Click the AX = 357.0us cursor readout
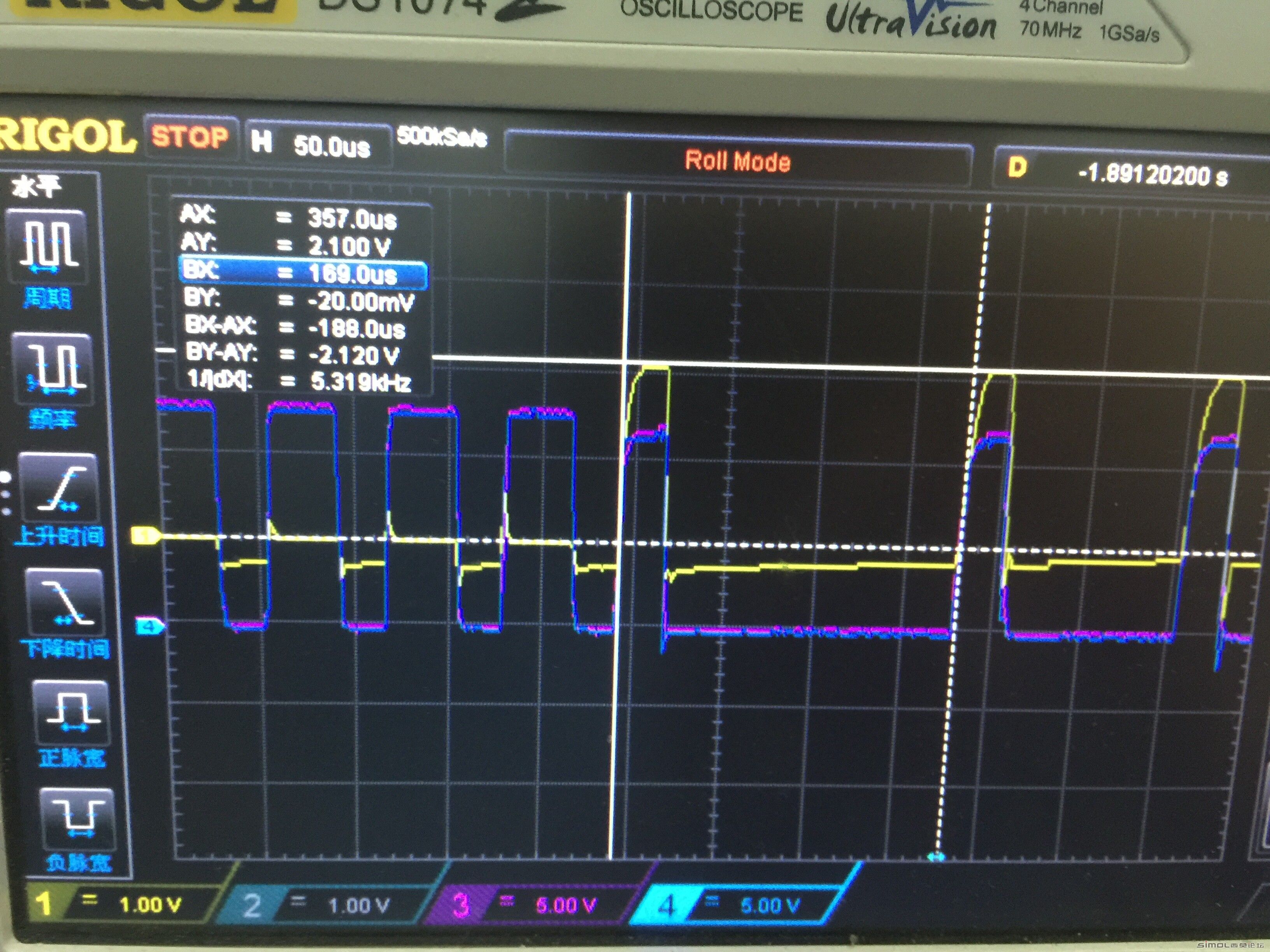Image resolution: width=1270 pixels, height=952 pixels. [288, 217]
